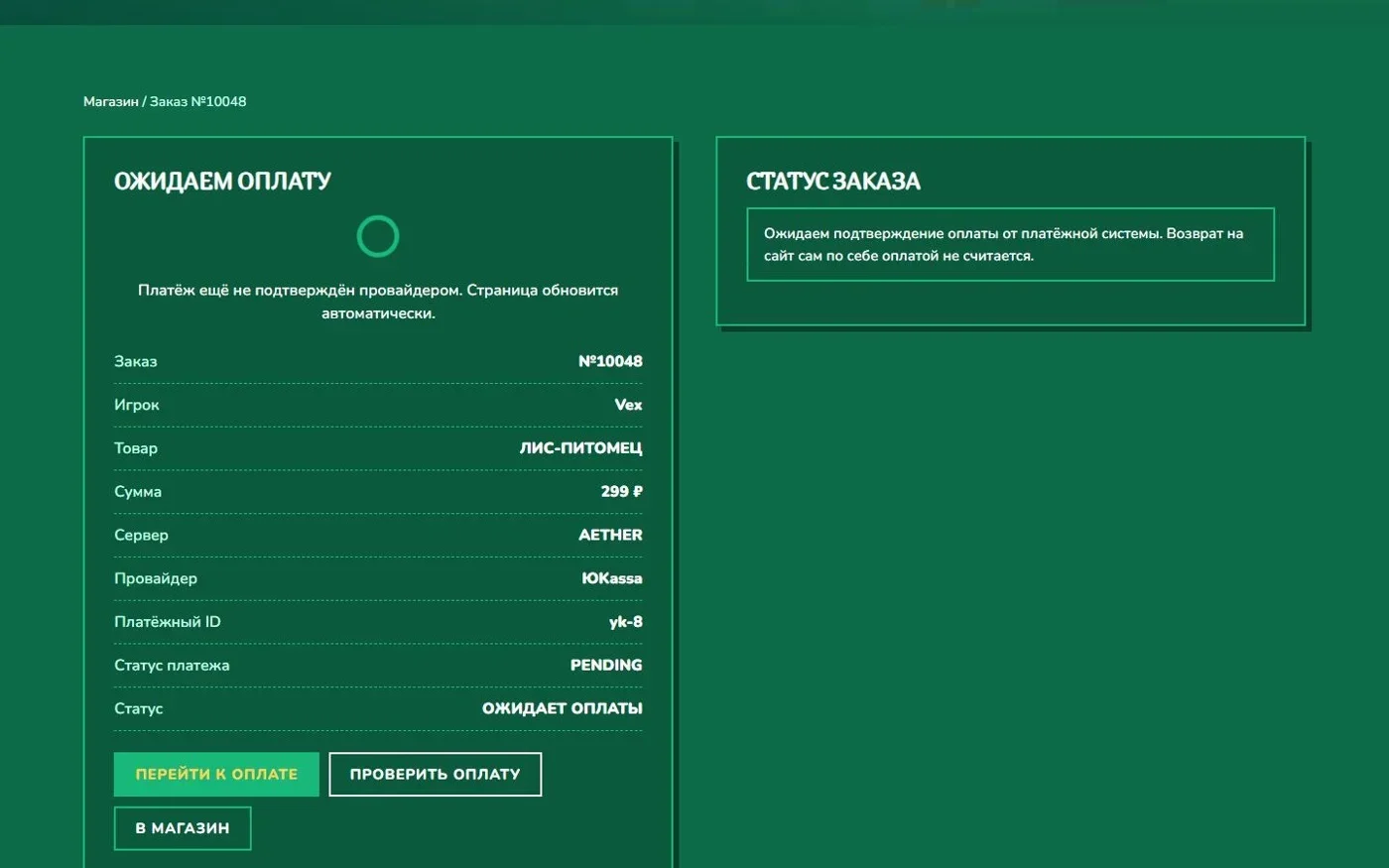Select the order number №10048 value
Image resolution: width=1389 pixels, height=868 pixels.
(x=610, y=361)
